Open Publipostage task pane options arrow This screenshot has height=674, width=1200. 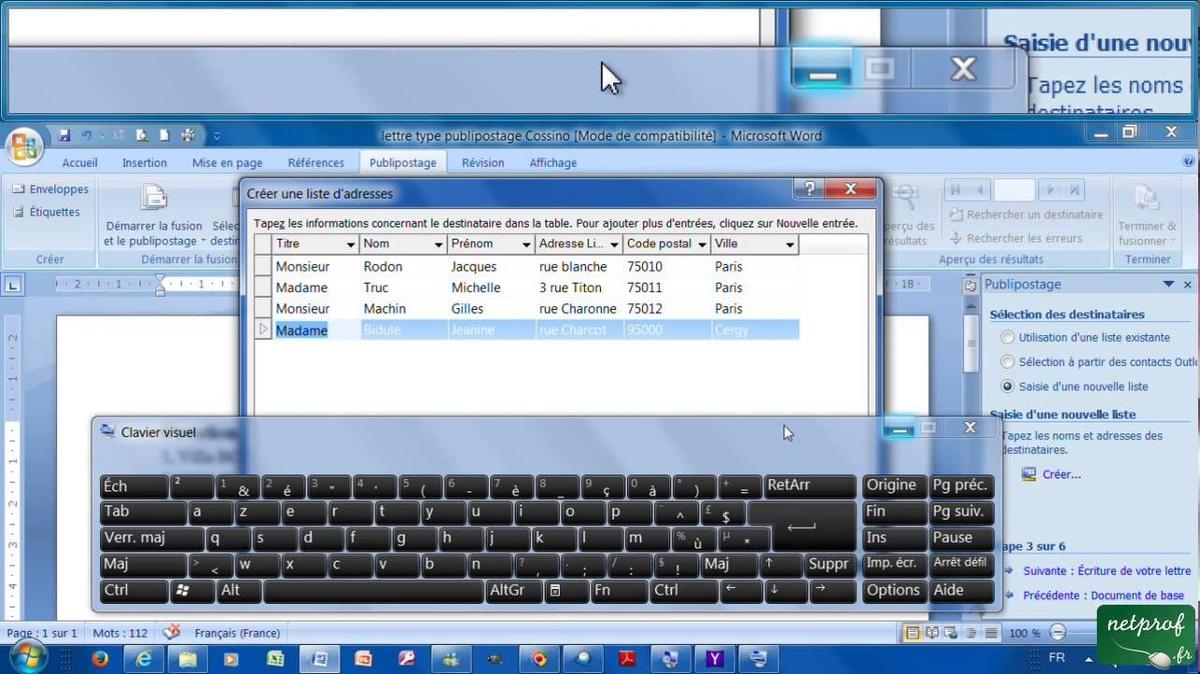tap(1169, 285)
